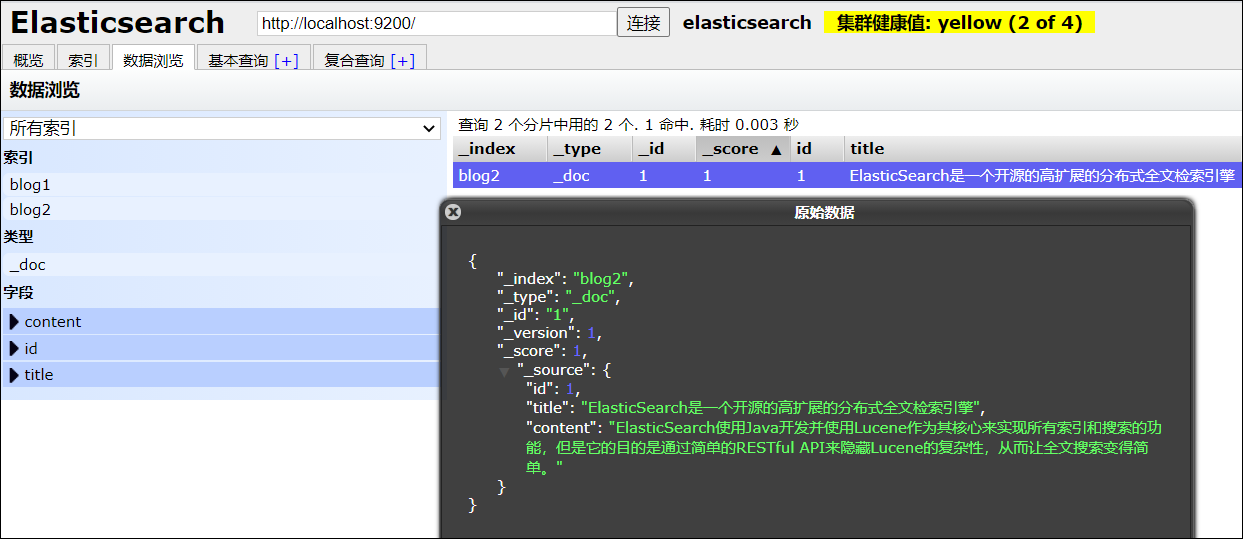
Task: Click the Elasticsearch header title
Action: (x=118, y=22)
